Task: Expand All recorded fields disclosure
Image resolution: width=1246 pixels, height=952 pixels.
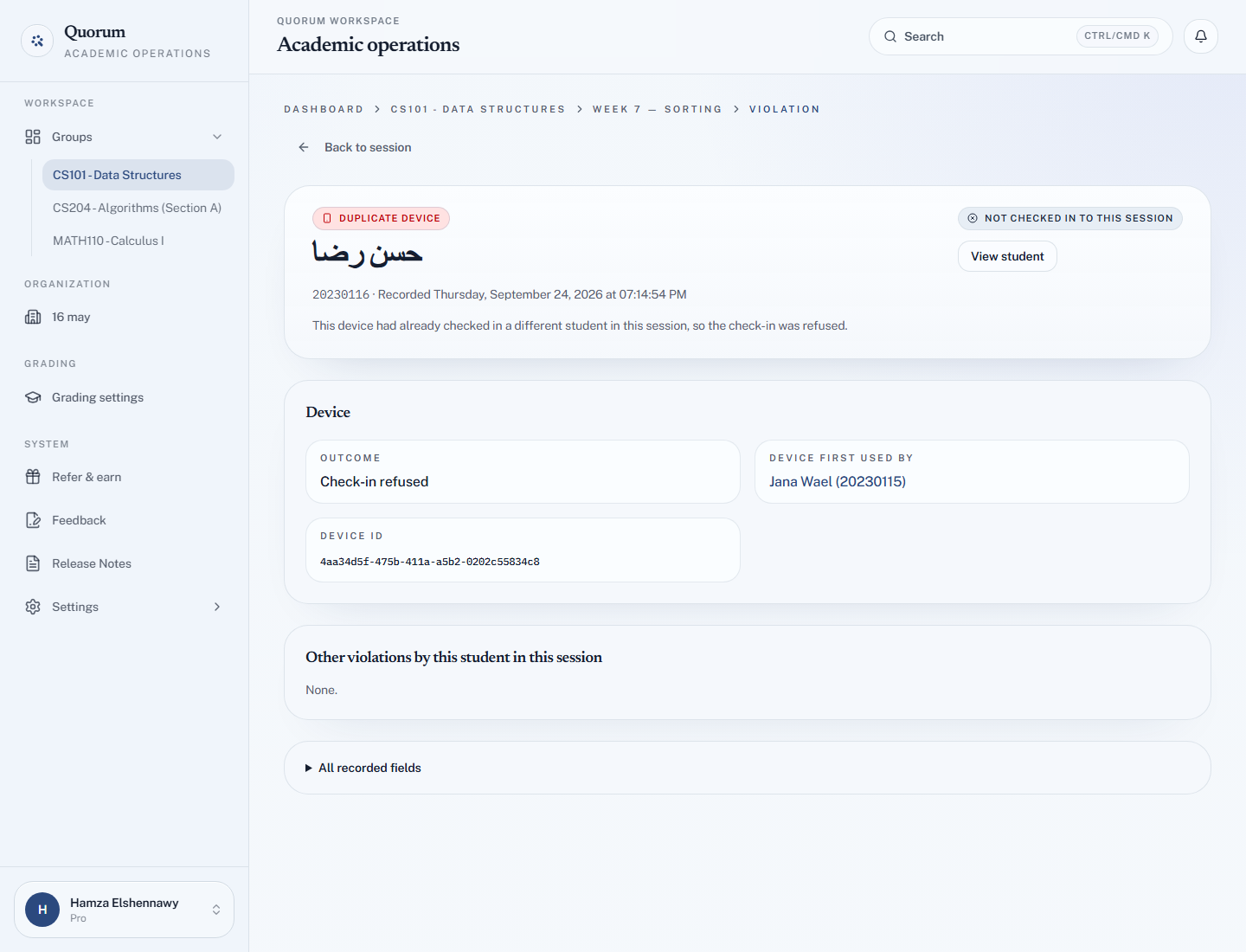Action: pos(363,768)
